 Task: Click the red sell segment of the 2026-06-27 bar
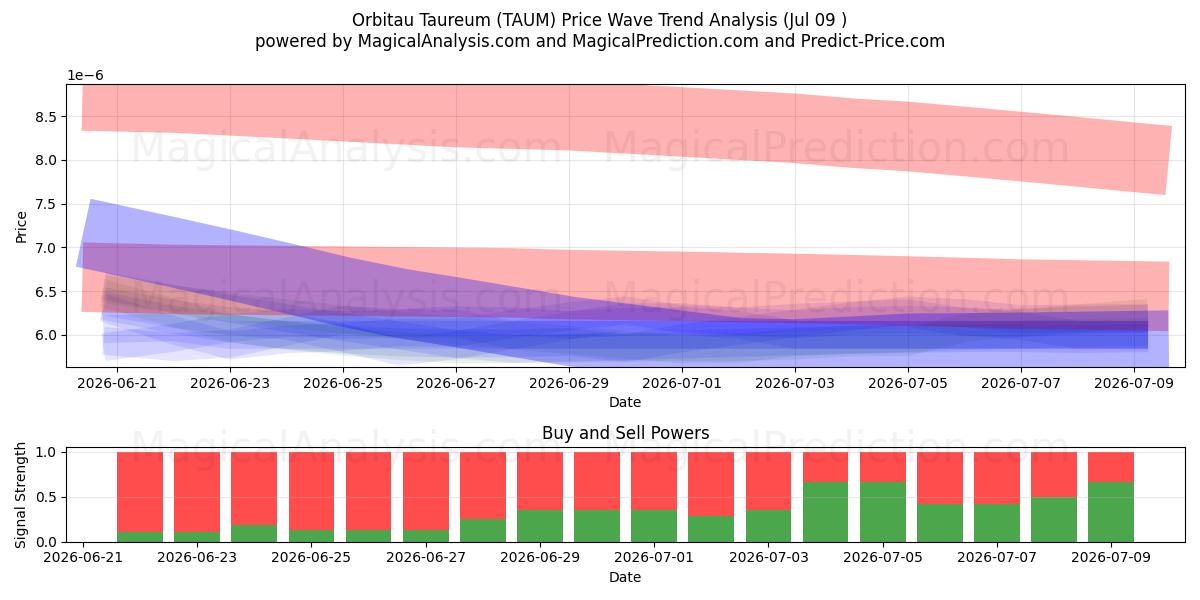pos(426,491)
